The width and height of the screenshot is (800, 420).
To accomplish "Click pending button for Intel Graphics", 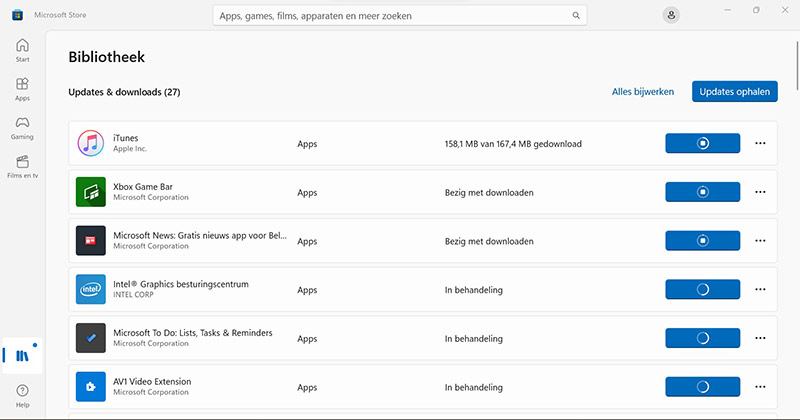I will pyautogui.click(x=703, y=289).
